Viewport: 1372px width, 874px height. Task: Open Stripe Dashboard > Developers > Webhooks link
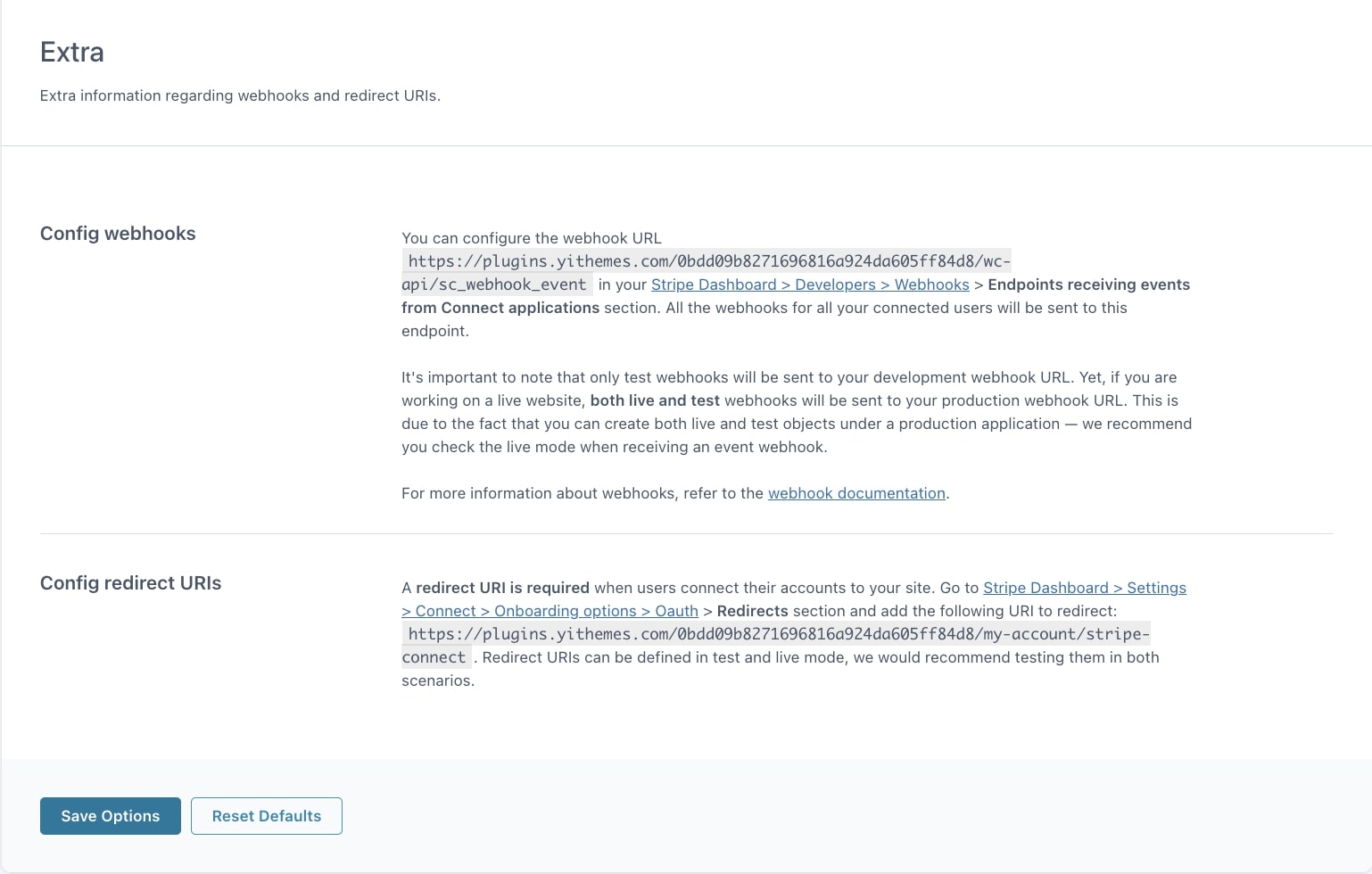click(809, 284)
